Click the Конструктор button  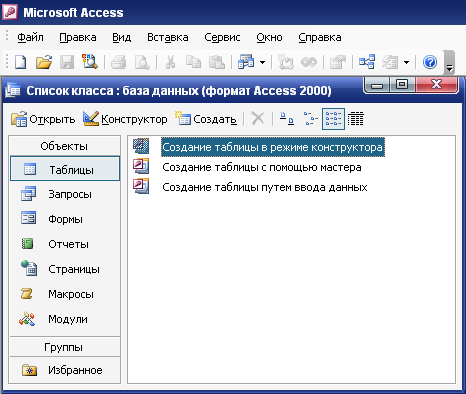(125, 119)
